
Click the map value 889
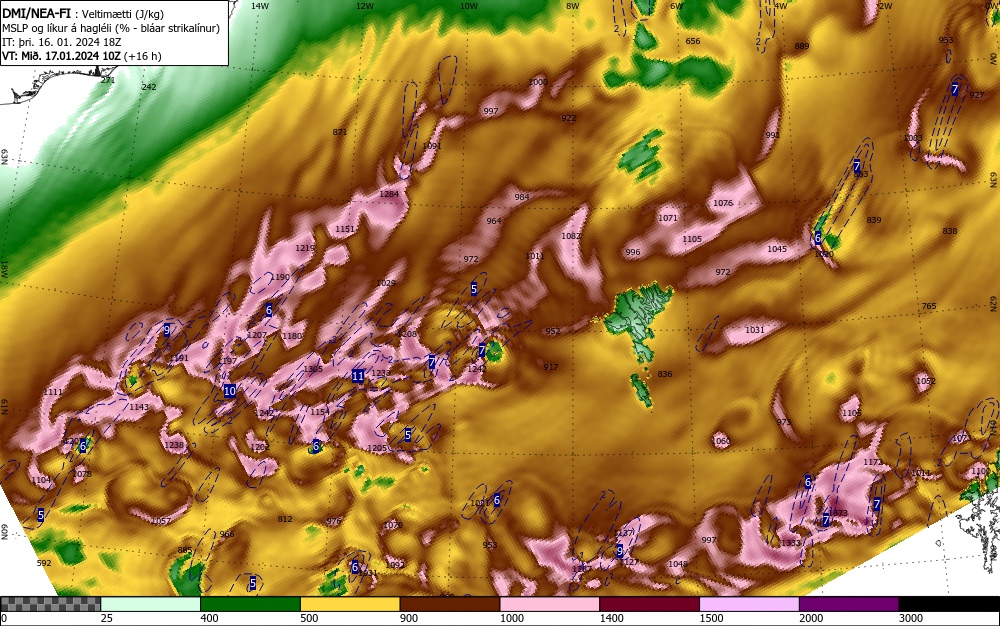pyautogui.click(x=802, y=46)
